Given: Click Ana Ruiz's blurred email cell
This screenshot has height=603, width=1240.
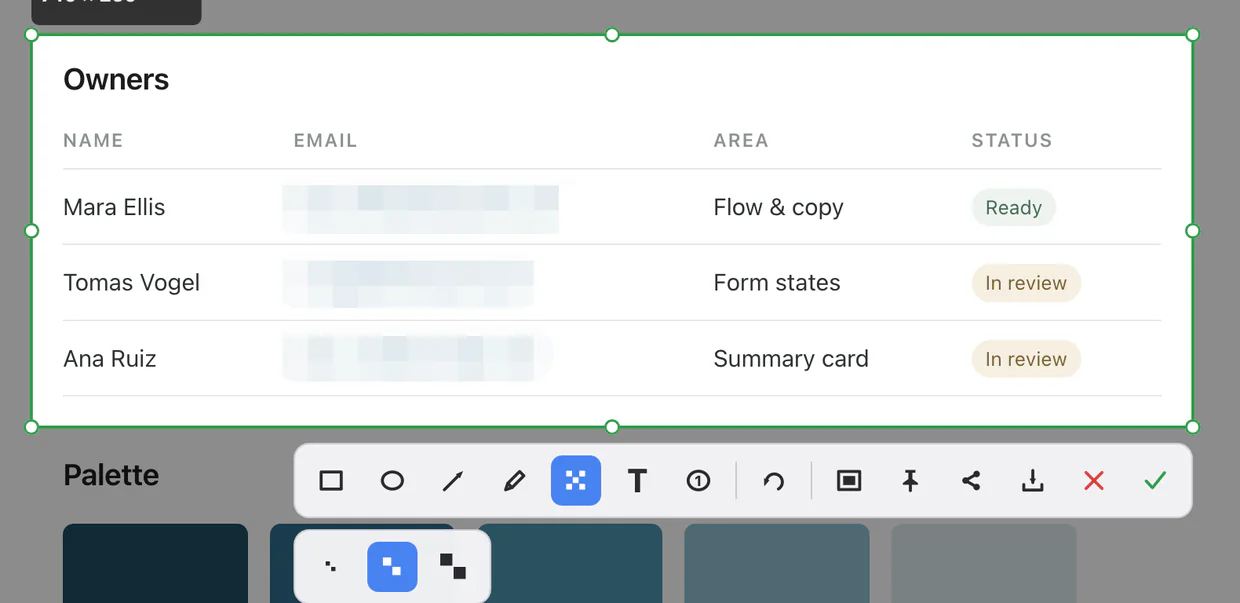Looking at the screenshot, I should pos(418,359).
